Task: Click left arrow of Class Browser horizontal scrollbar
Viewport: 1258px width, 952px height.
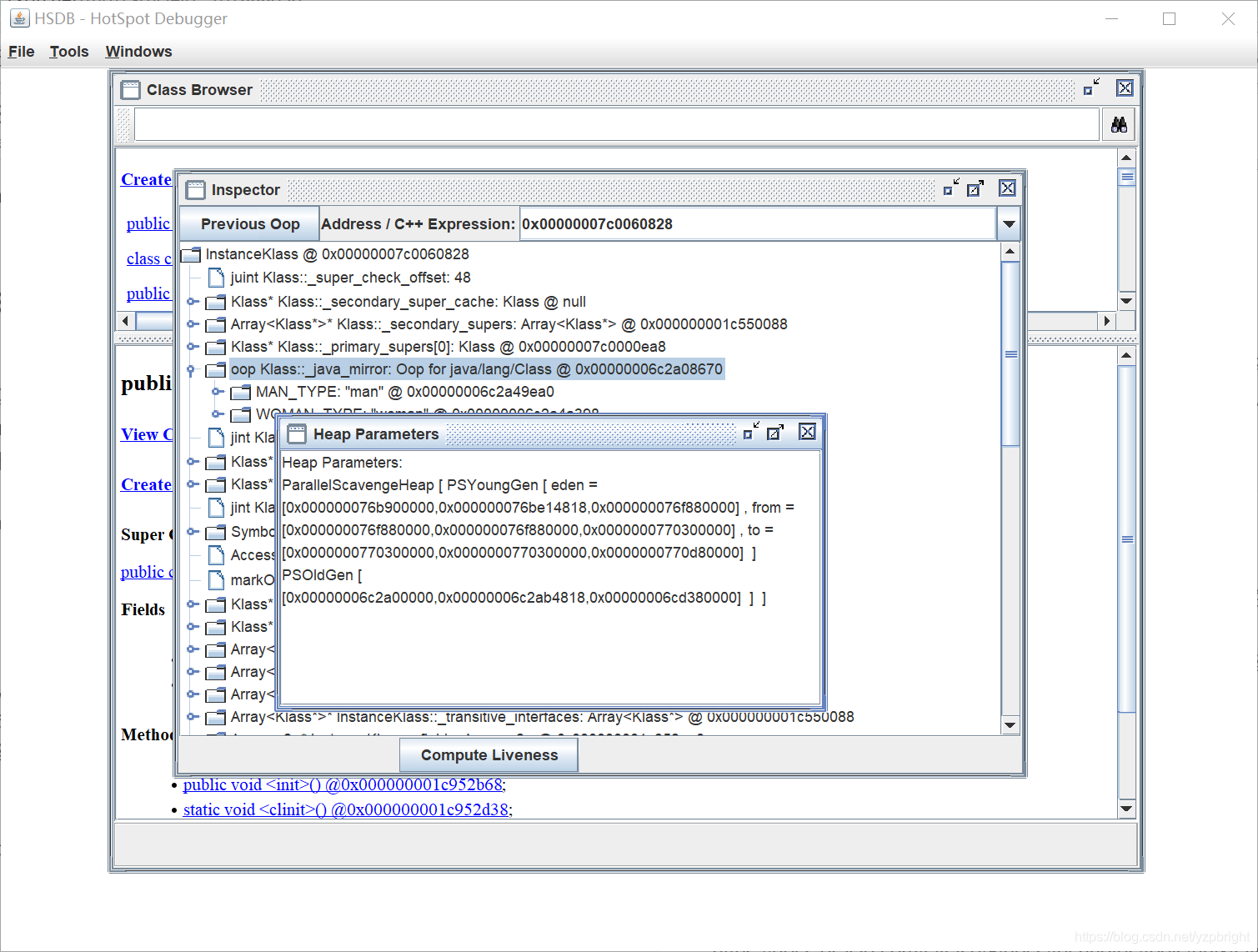Action: coord(126,321)
